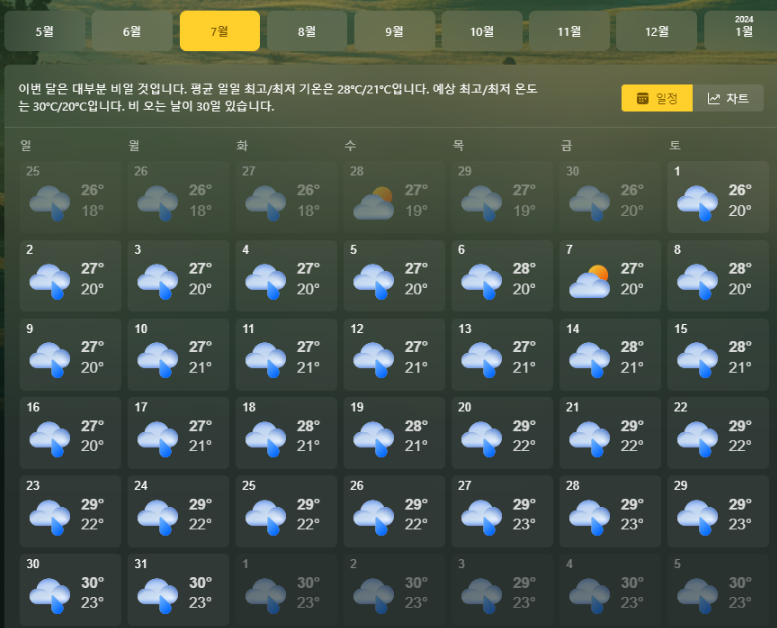The height and width of the screenshot is (628, 777).
Task: Click rain cloud icon for July 12
Action: point(374,359)
